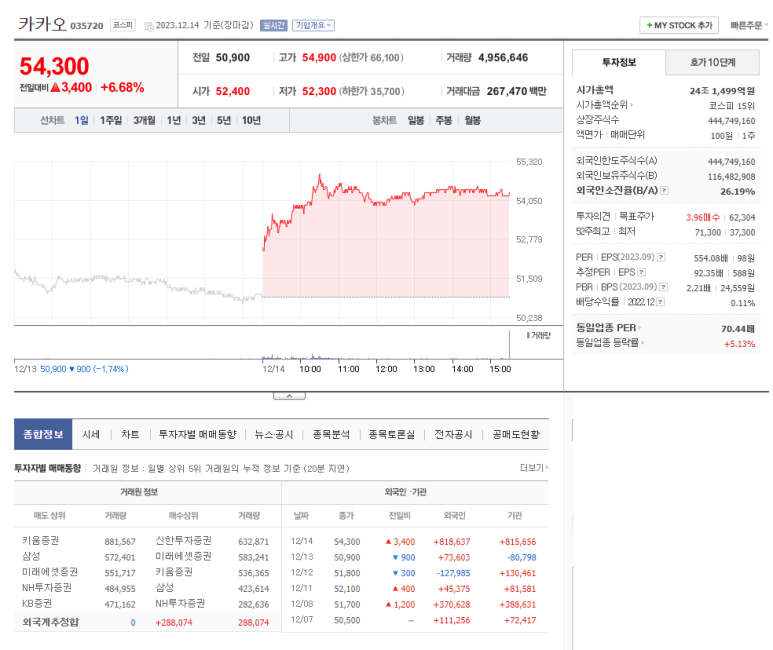Select the 1년 line chart period
The image size is (773, 650).
(174, 120)
